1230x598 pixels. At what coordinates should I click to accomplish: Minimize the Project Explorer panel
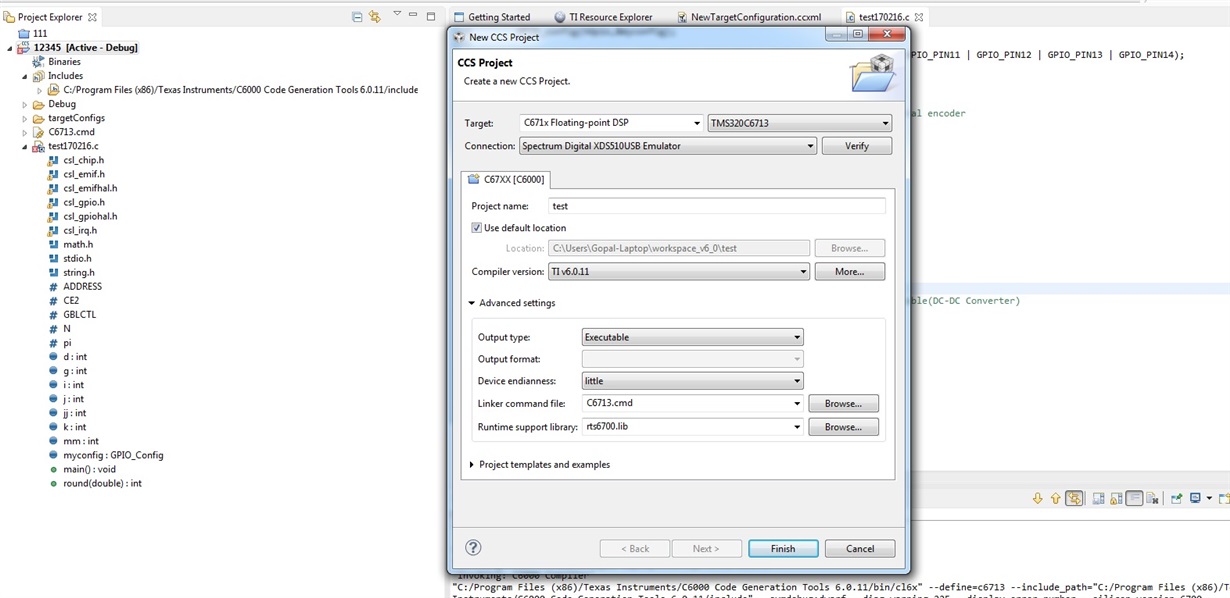tap(414, 15)
